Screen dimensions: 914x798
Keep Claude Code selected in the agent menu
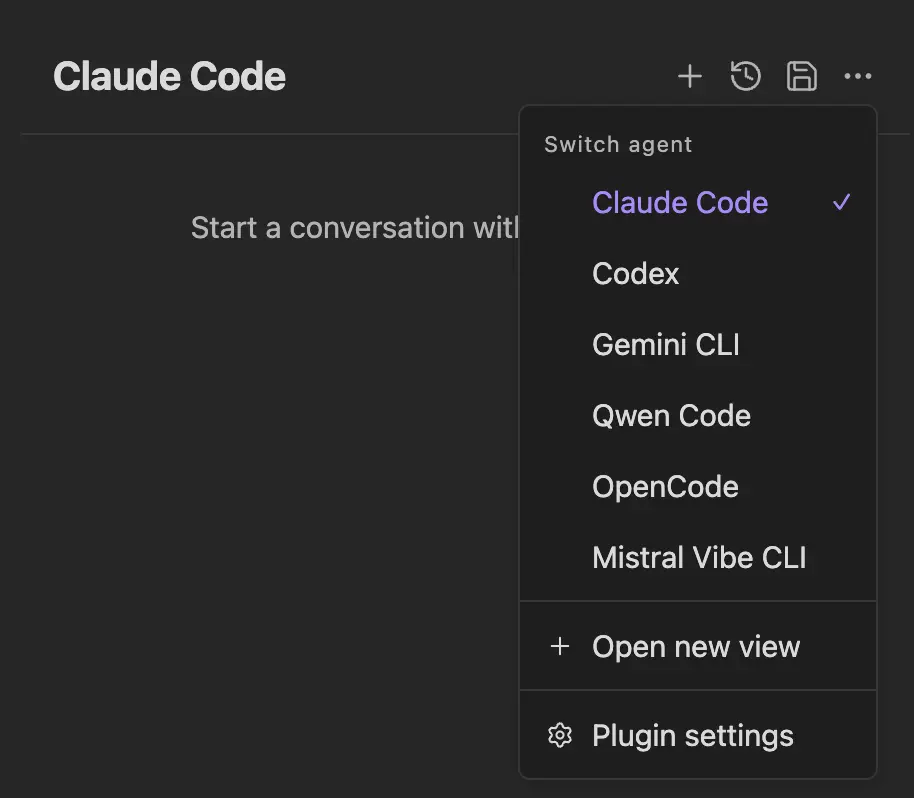click(680, 202)
